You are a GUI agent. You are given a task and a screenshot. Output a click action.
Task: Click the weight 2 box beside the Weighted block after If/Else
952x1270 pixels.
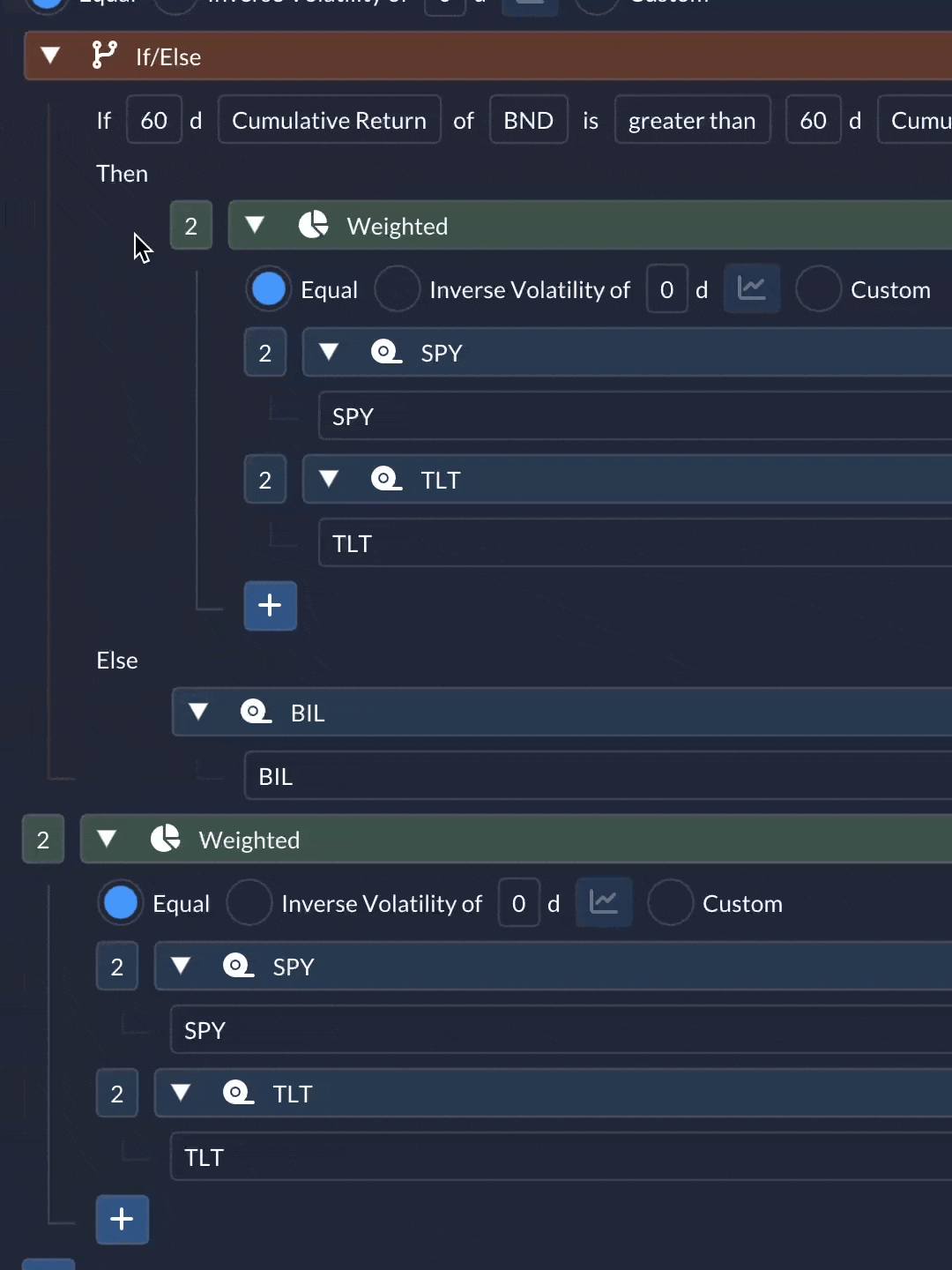(42, 840)
